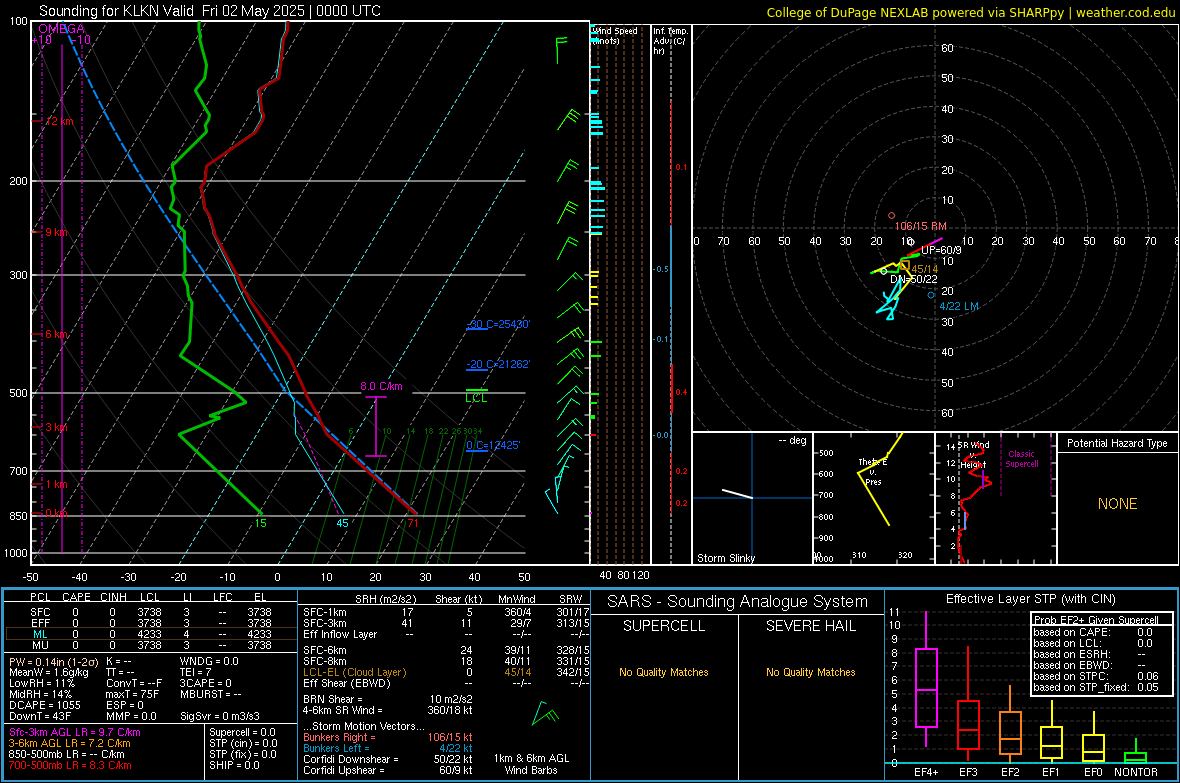Viewport: 1180px width, 783px height.
Task: Click the Inf. Temp. Adv. panel header
Action: pos(670,41)
